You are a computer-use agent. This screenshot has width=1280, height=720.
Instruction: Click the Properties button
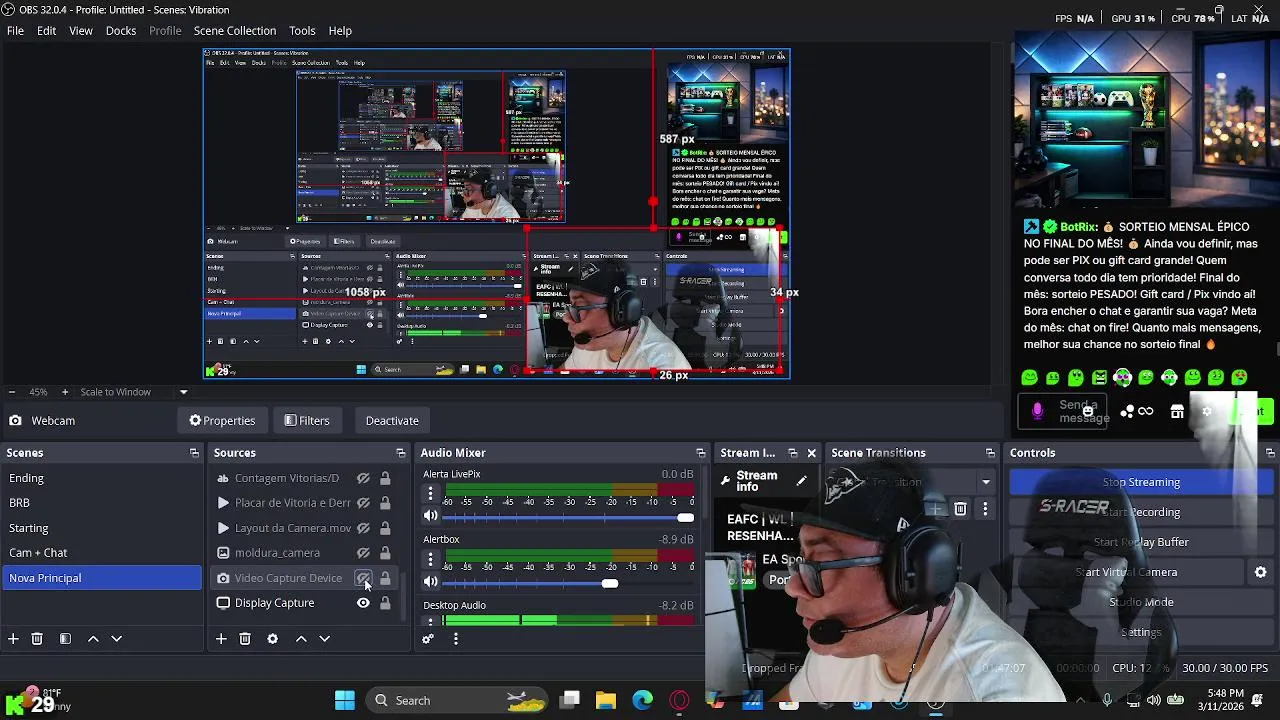point(222,421)
